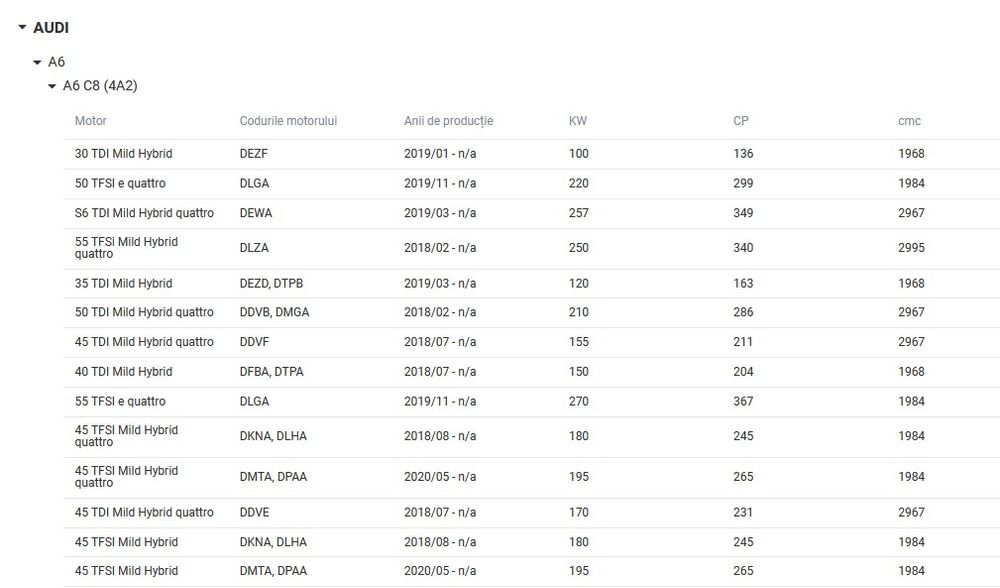The height and width of the screenshot is (588, 1000).
Task: Select the S6 TDI Mild Hybrid quattro row
Action: pos(144,213)
